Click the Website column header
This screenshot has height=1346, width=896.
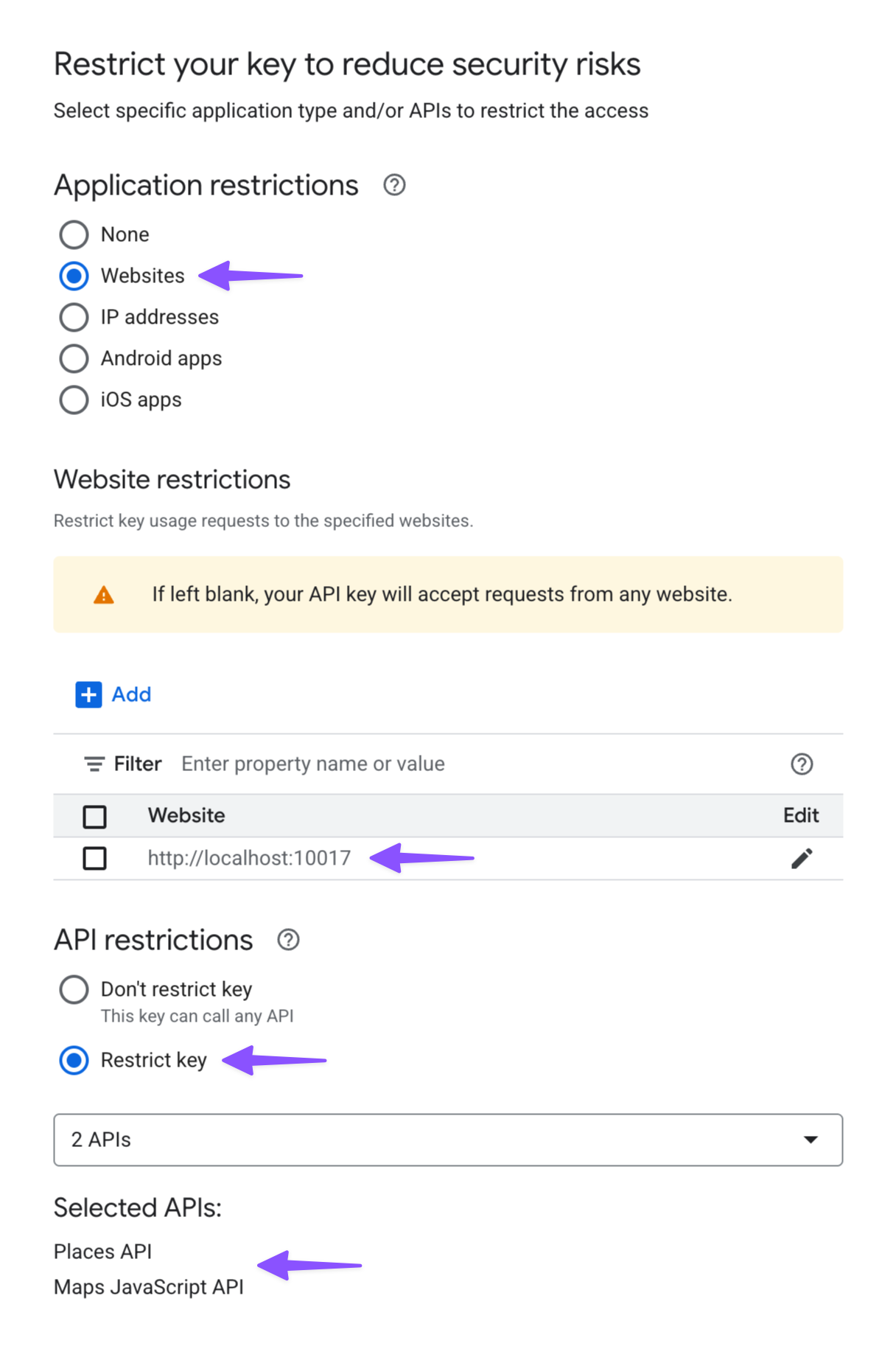186,815
